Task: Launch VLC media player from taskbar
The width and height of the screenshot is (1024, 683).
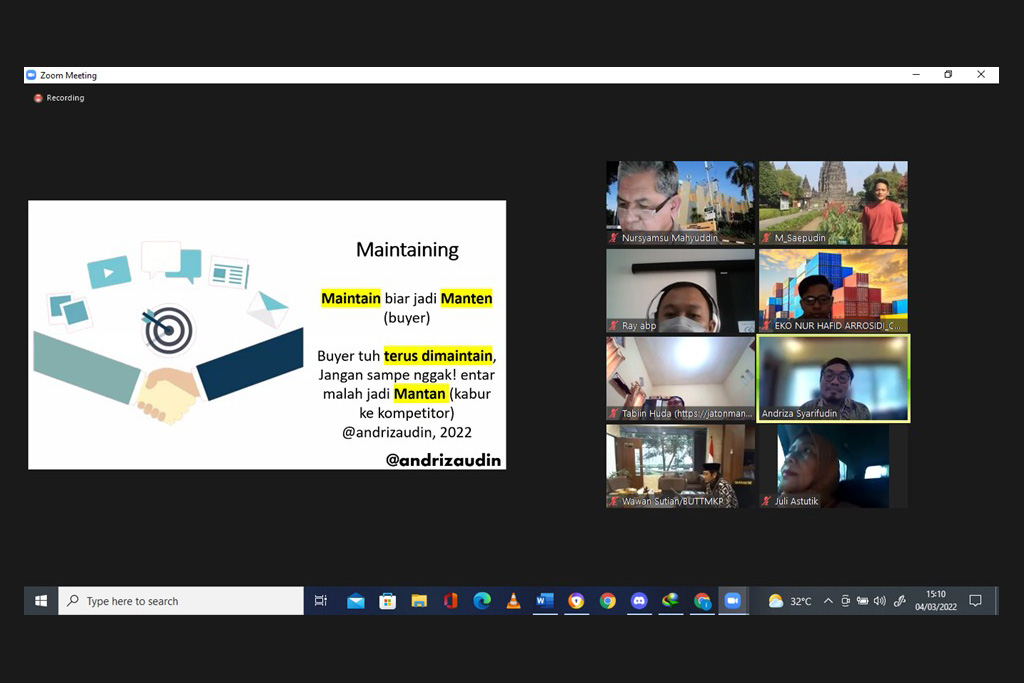Action: [513, 601]
